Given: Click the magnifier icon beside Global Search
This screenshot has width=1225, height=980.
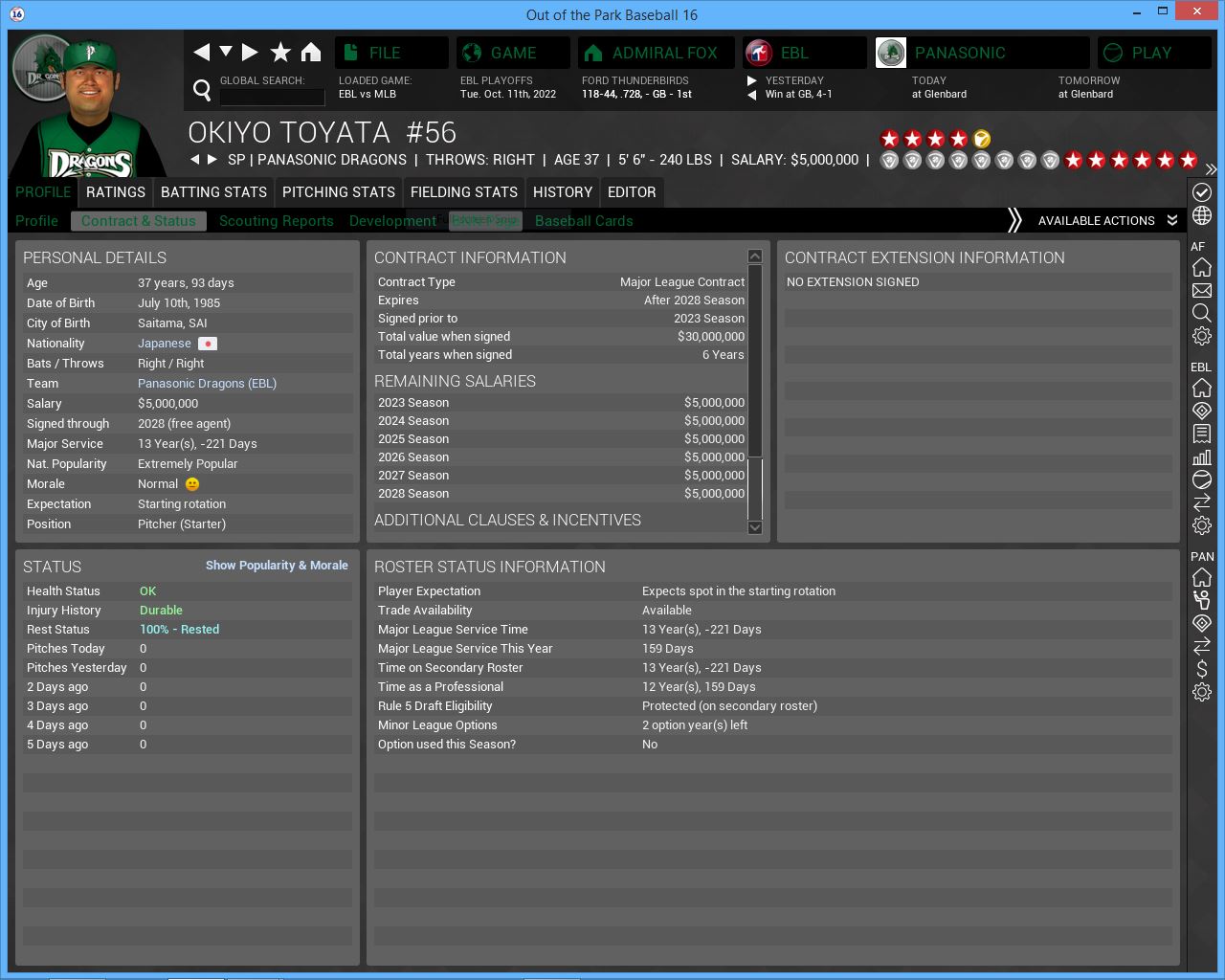Looking at the screenshot, I should pos(202,90).
